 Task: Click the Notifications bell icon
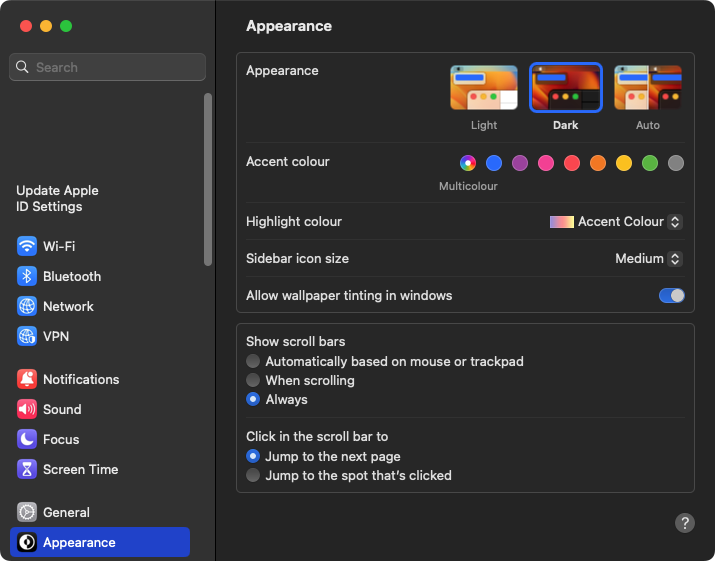pos(27,379)
